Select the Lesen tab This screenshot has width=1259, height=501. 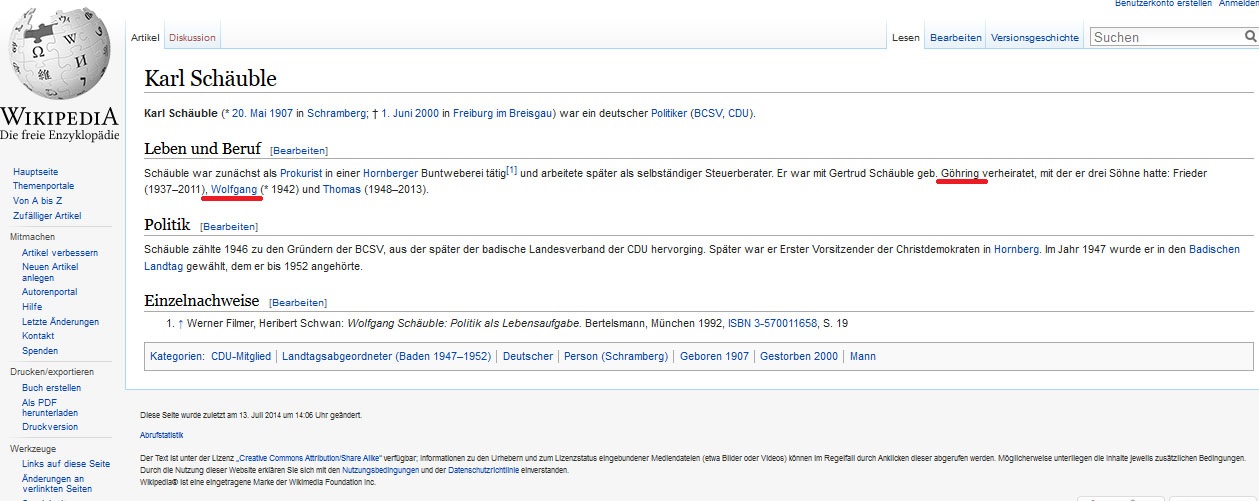[906, 38]
